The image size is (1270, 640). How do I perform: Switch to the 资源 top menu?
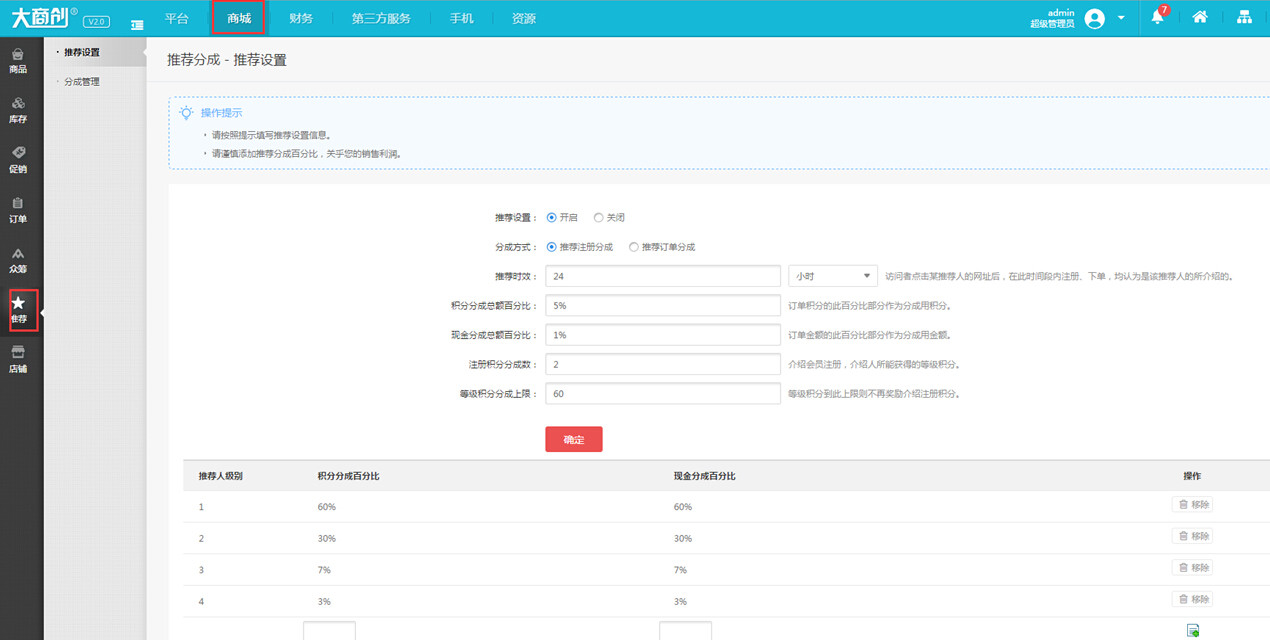pyautogui.click(x=523, y=18)
